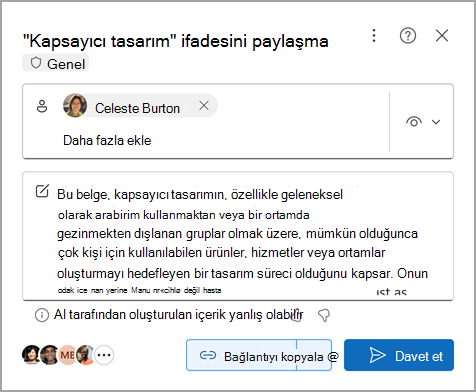This screenshot has height=392, width=476.
Task: Expand the permission level dropdown chevron
Action: (436, 122)
